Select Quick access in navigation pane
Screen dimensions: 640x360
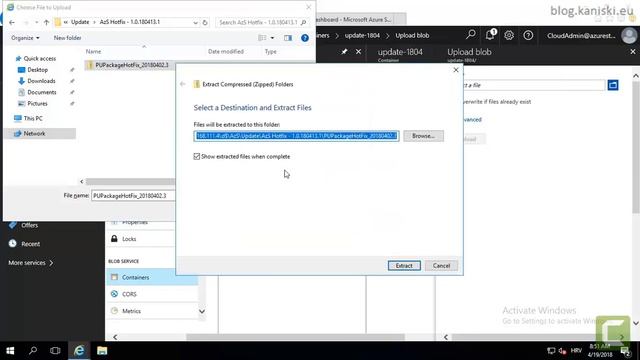point(39,58)
